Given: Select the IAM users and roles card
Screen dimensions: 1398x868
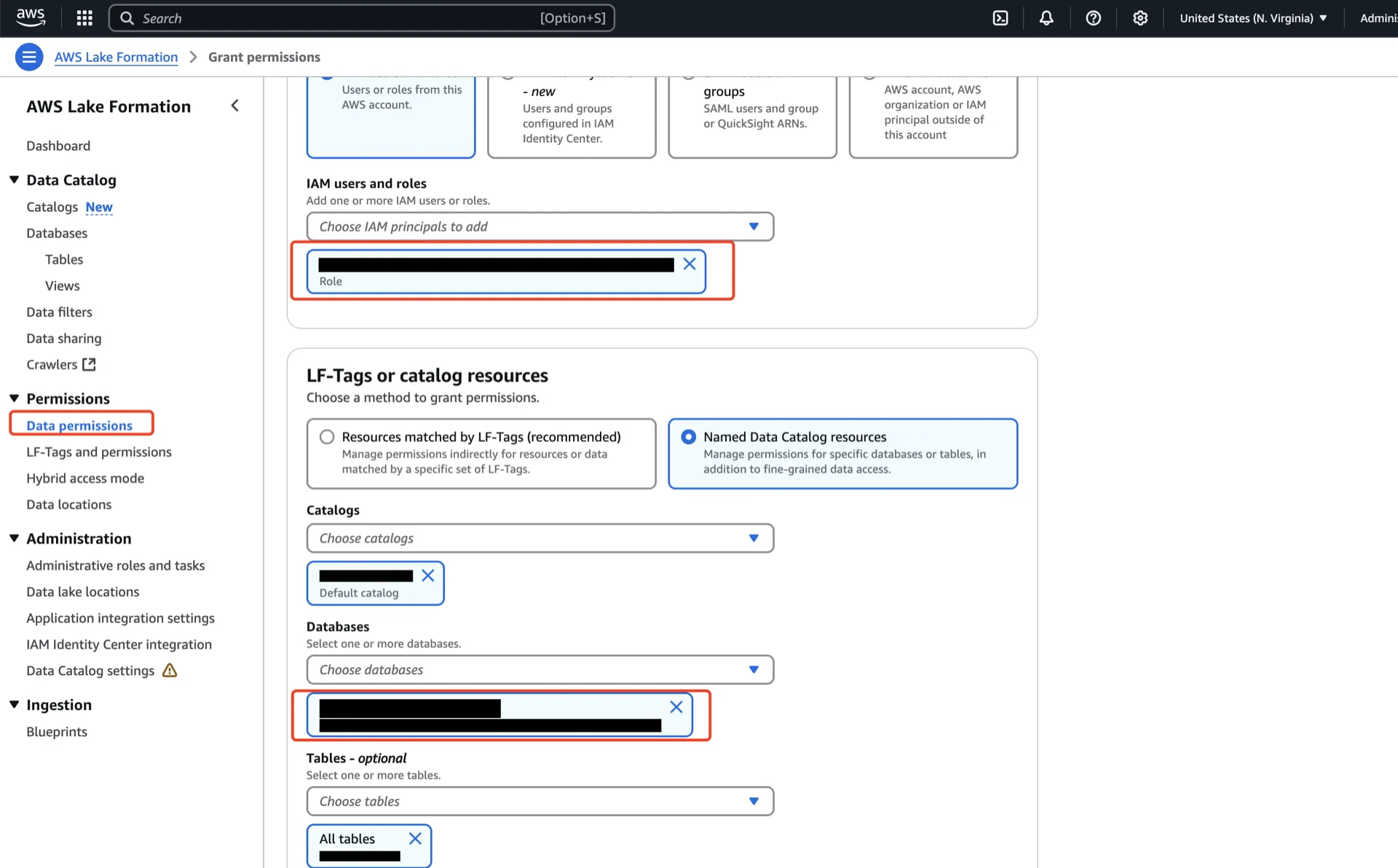Looking at the screenshot, I should [x=391, y=117].
